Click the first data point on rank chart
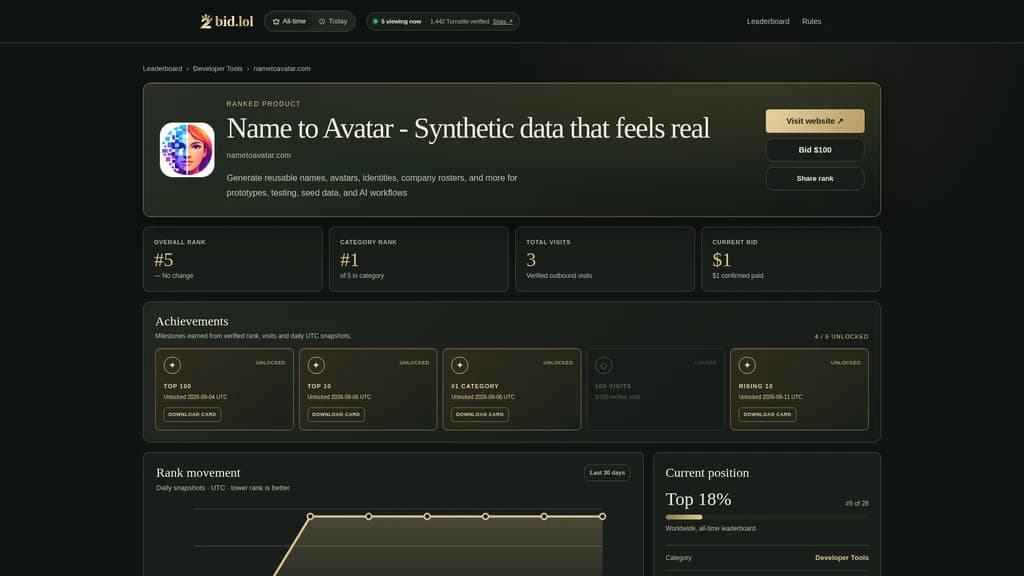The image size is (1024, 576). coord(310,517)
